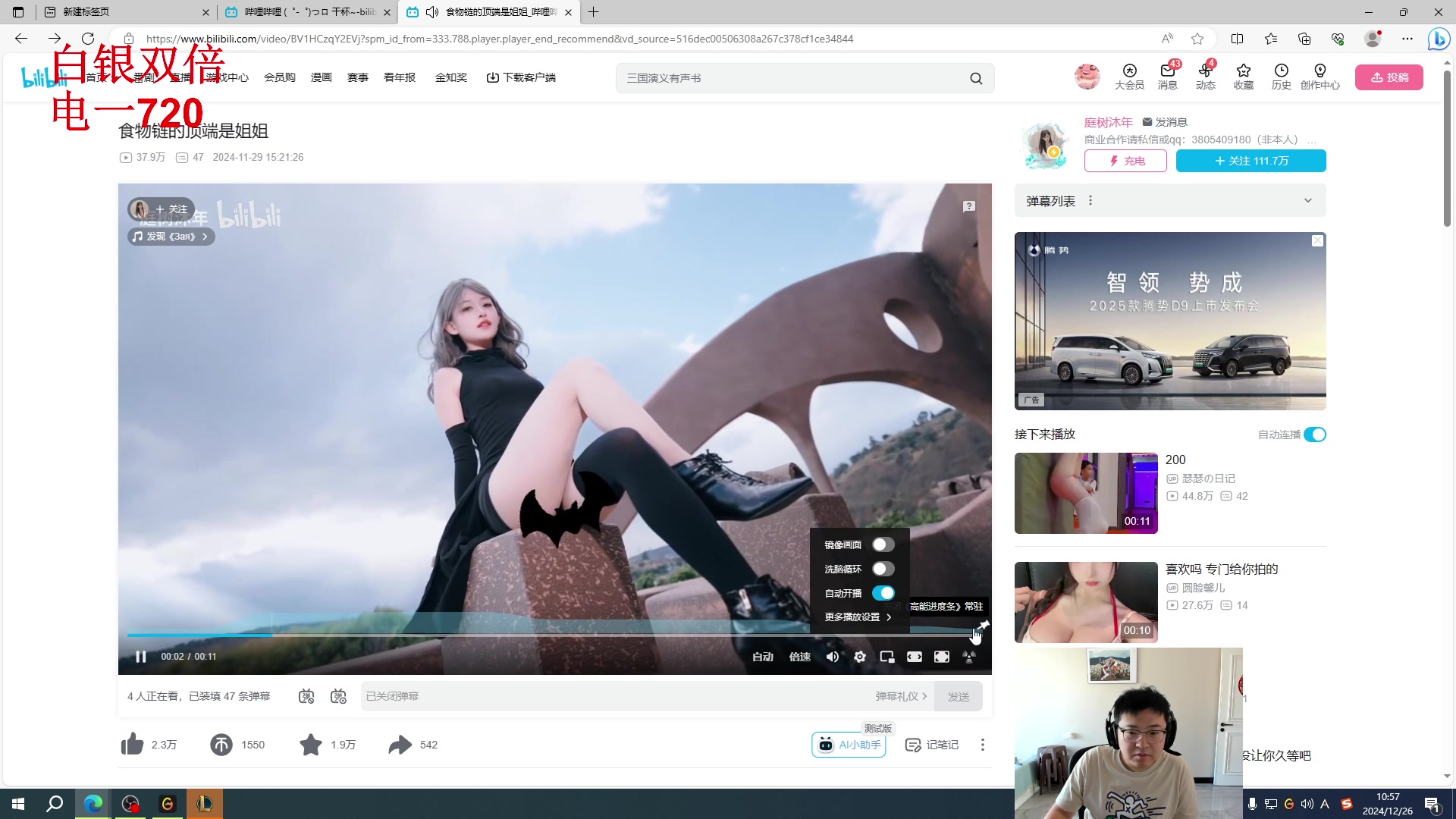Open the 看年报 navigation item
This screenshot has height=819, width=1456.
pos(400,77)
